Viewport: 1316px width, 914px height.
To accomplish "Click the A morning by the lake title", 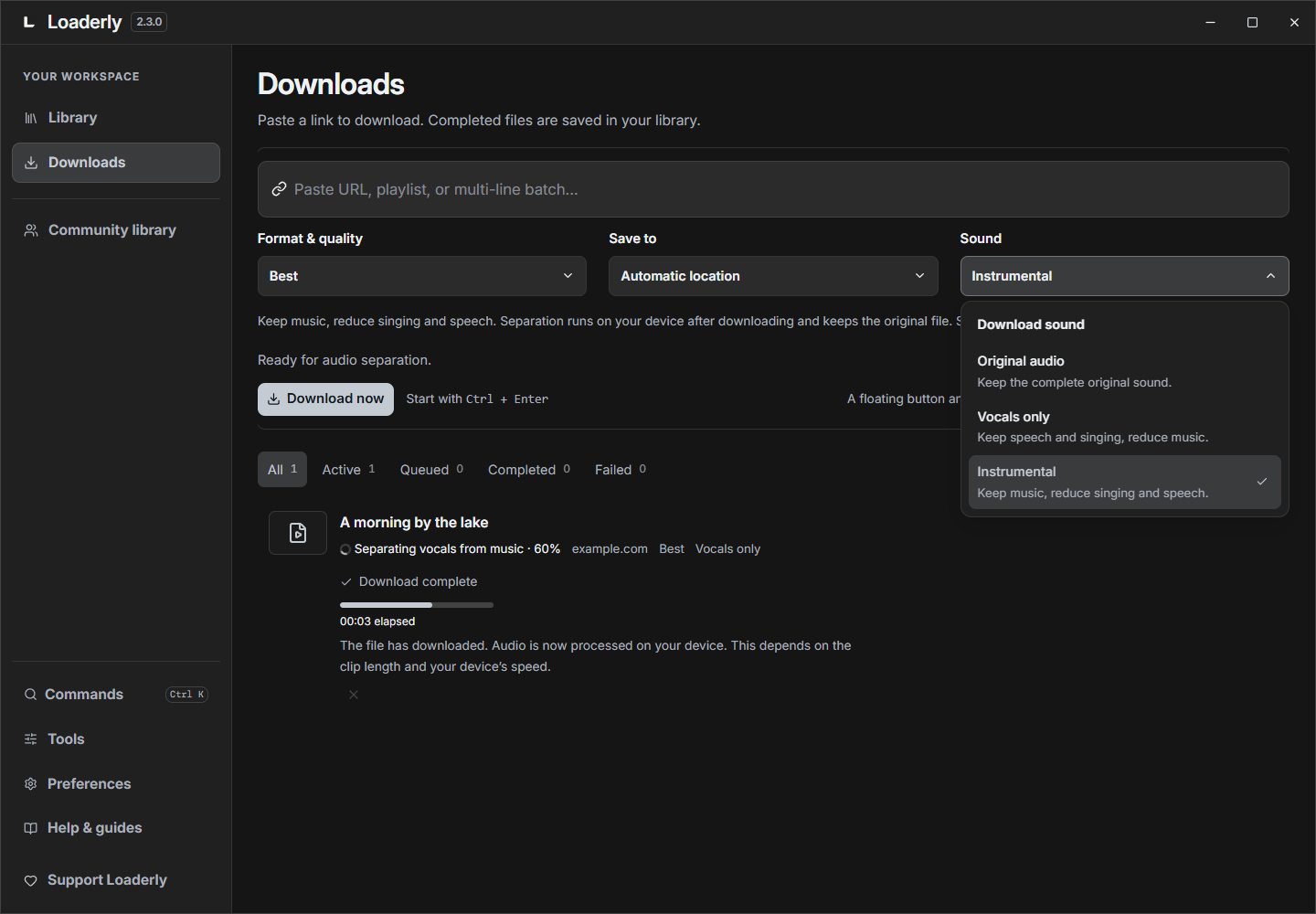I will tap(414, 523).
